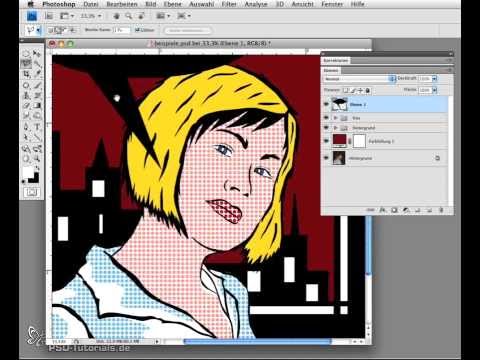480x360 pixels.
Task: Hide the Ebene 1 layer
Action: pyautogui.click(x=327, y=104)
